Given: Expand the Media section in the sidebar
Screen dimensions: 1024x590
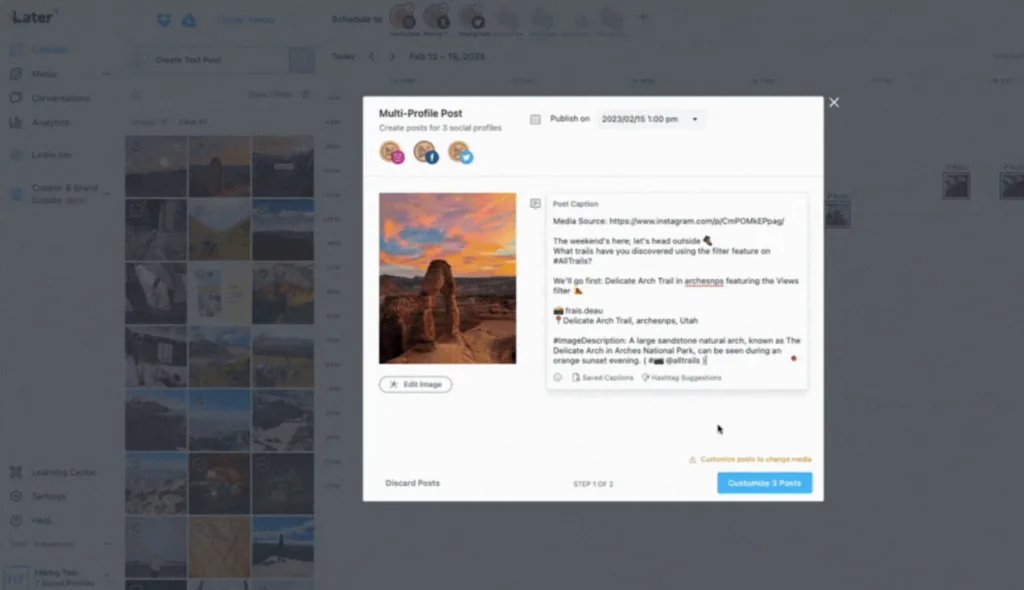Looking at the screenshot, I should (x=106, y=74).
